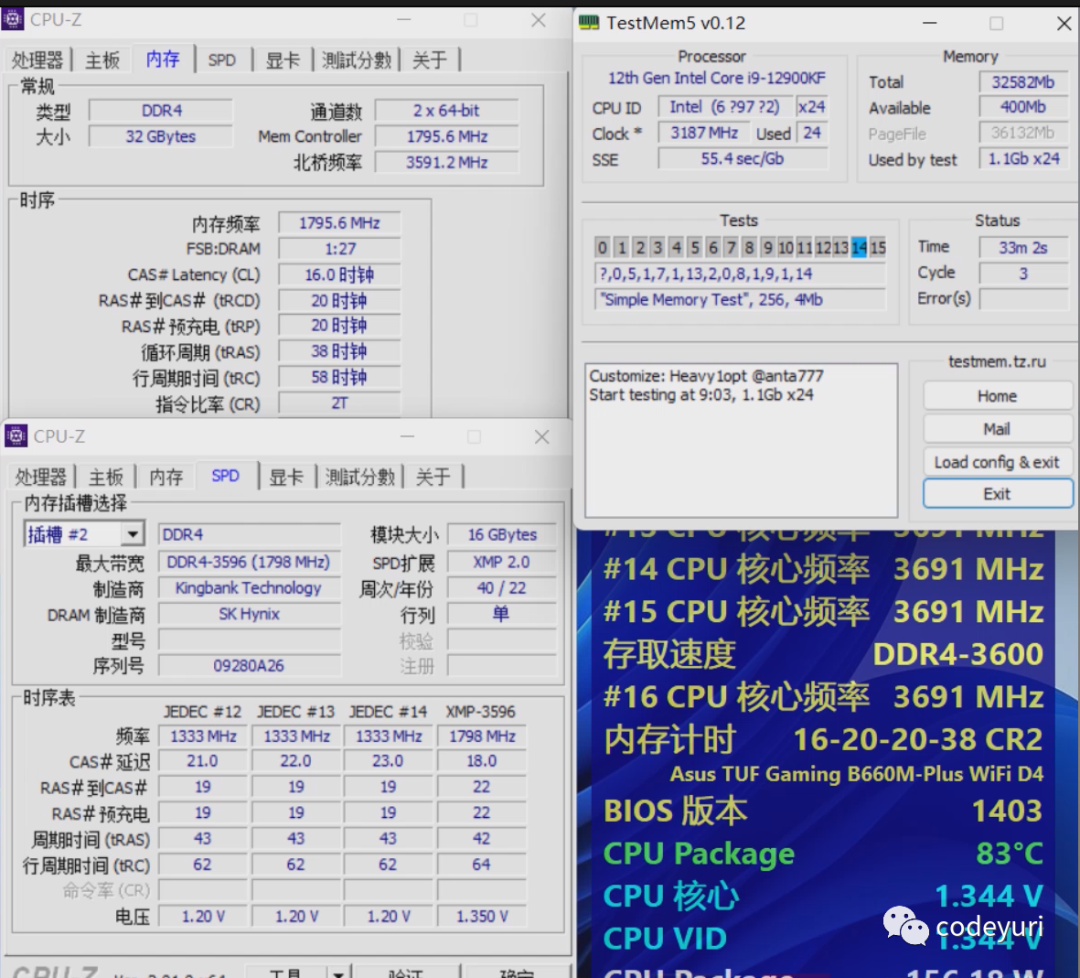Click the test log text area in TestMem5

741,440
